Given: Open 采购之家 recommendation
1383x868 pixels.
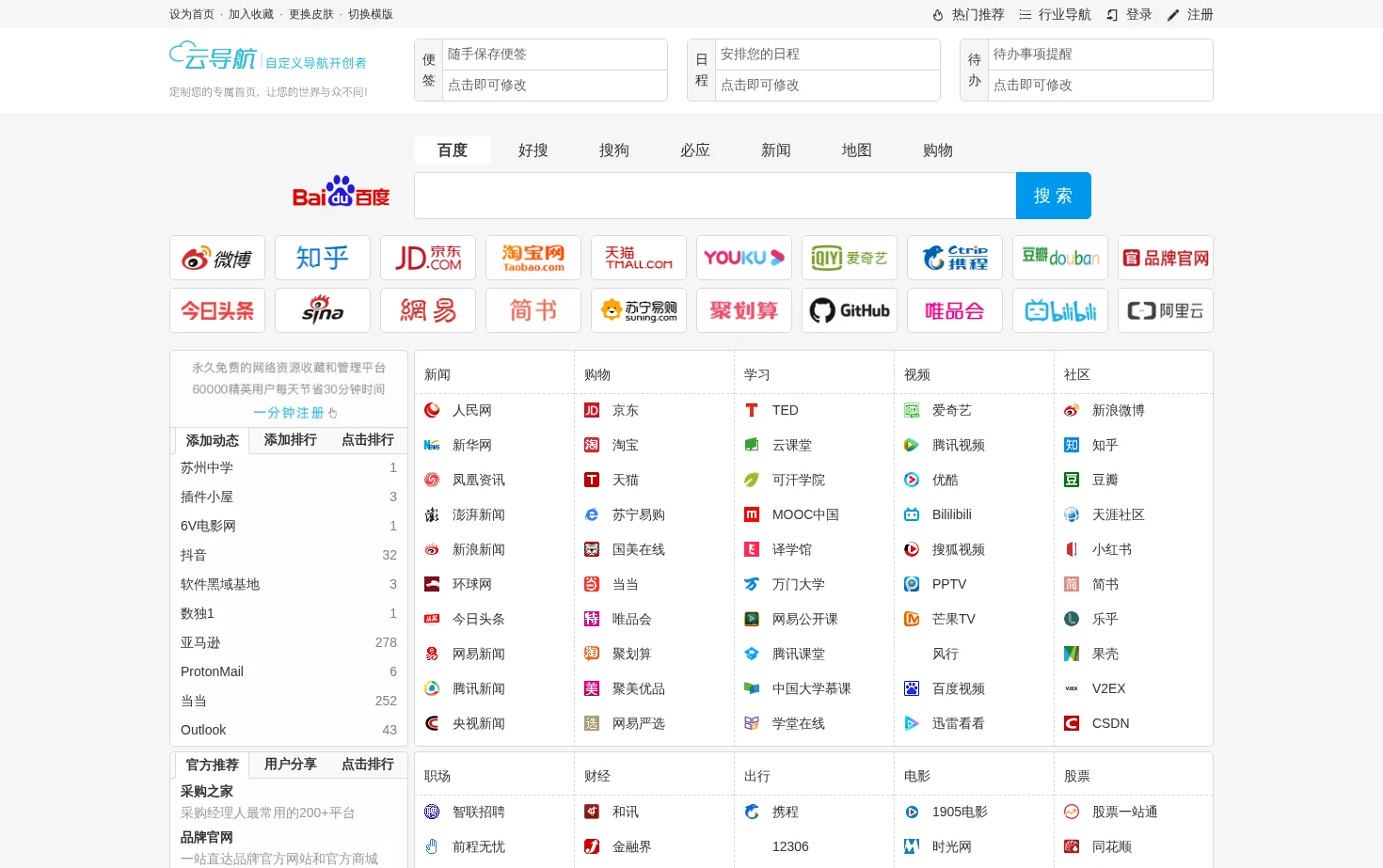Looking at the screenshot, I should pos(207,791).
